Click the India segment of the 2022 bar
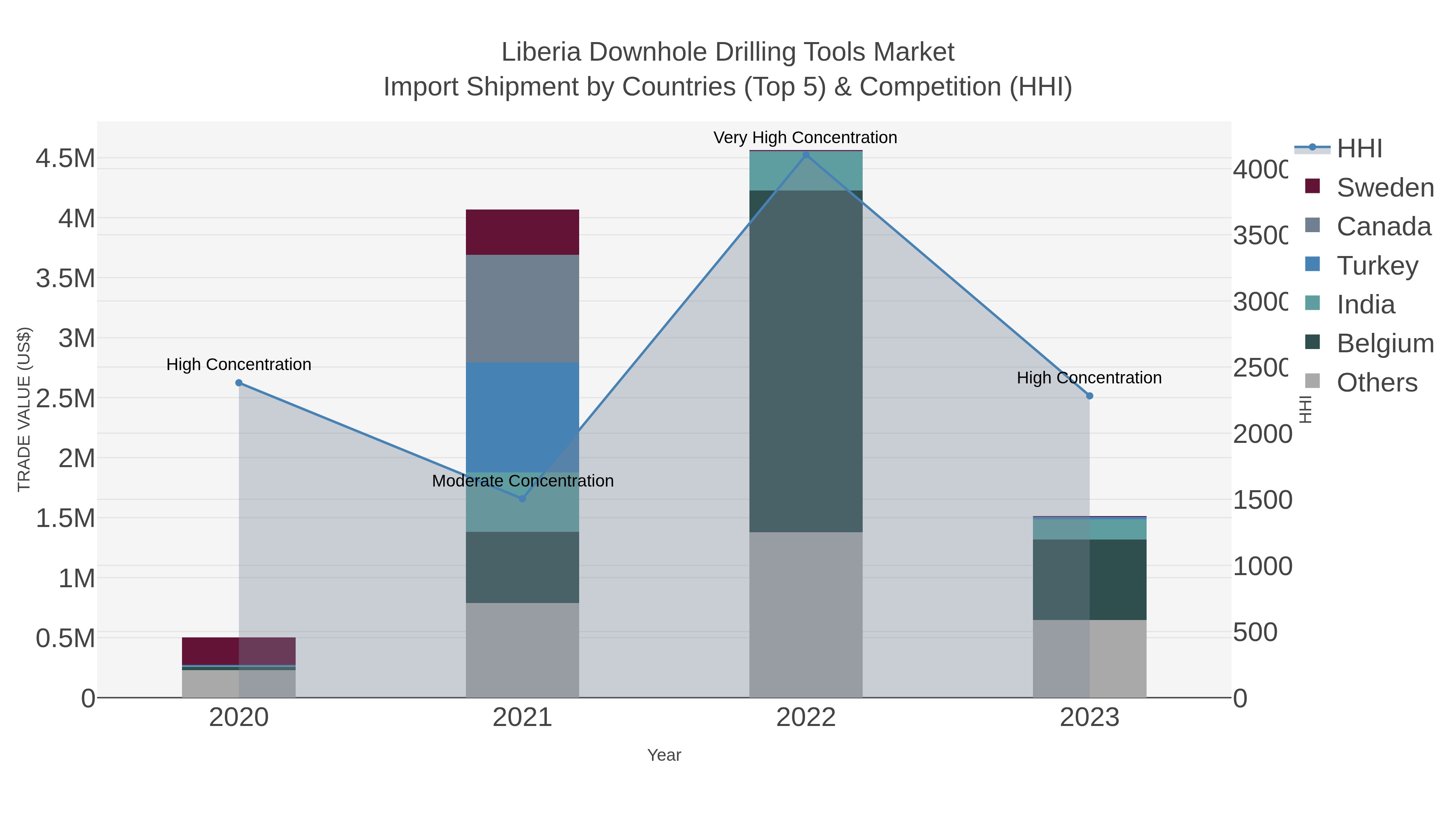 point(806,171)
